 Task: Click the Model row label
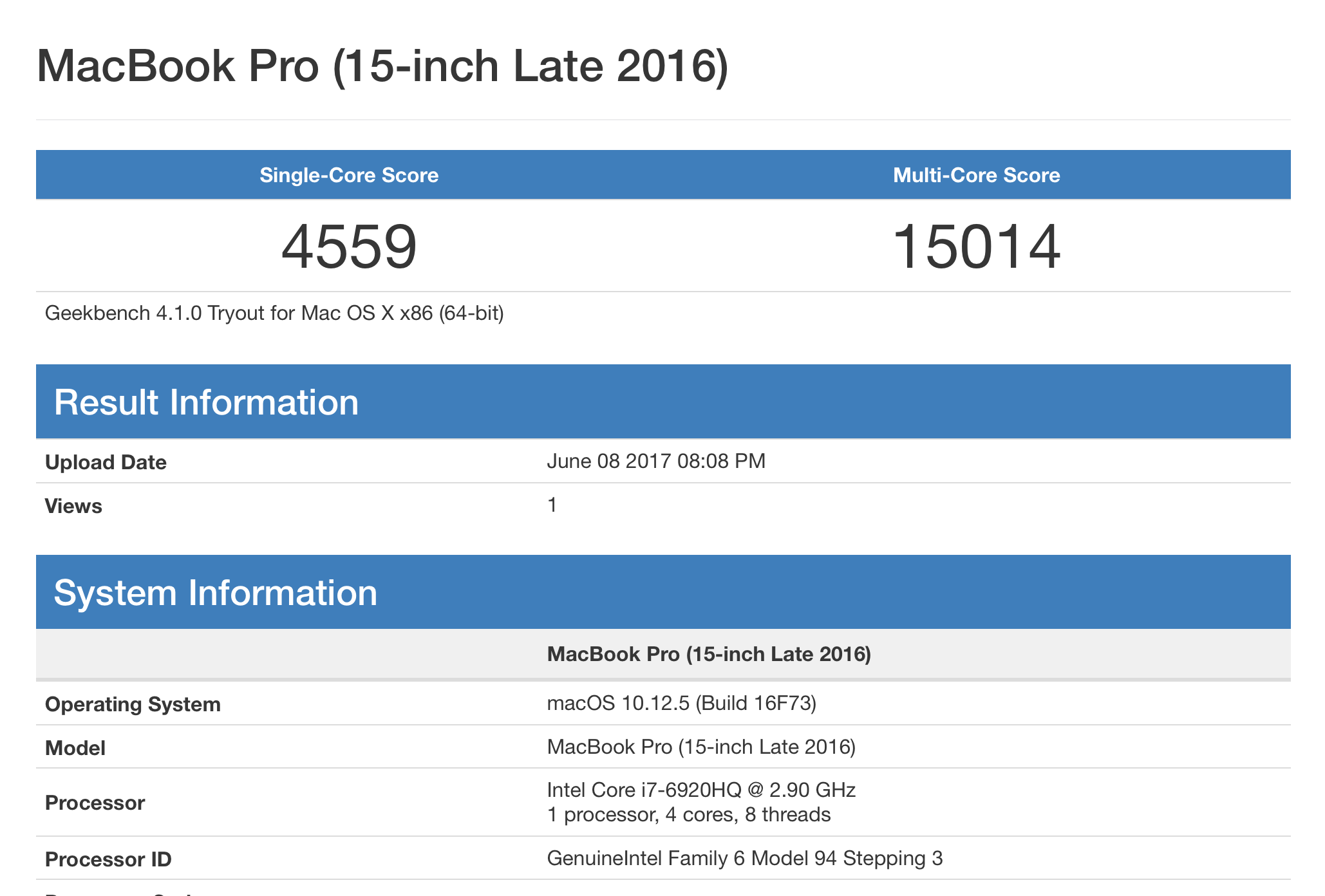75,748
